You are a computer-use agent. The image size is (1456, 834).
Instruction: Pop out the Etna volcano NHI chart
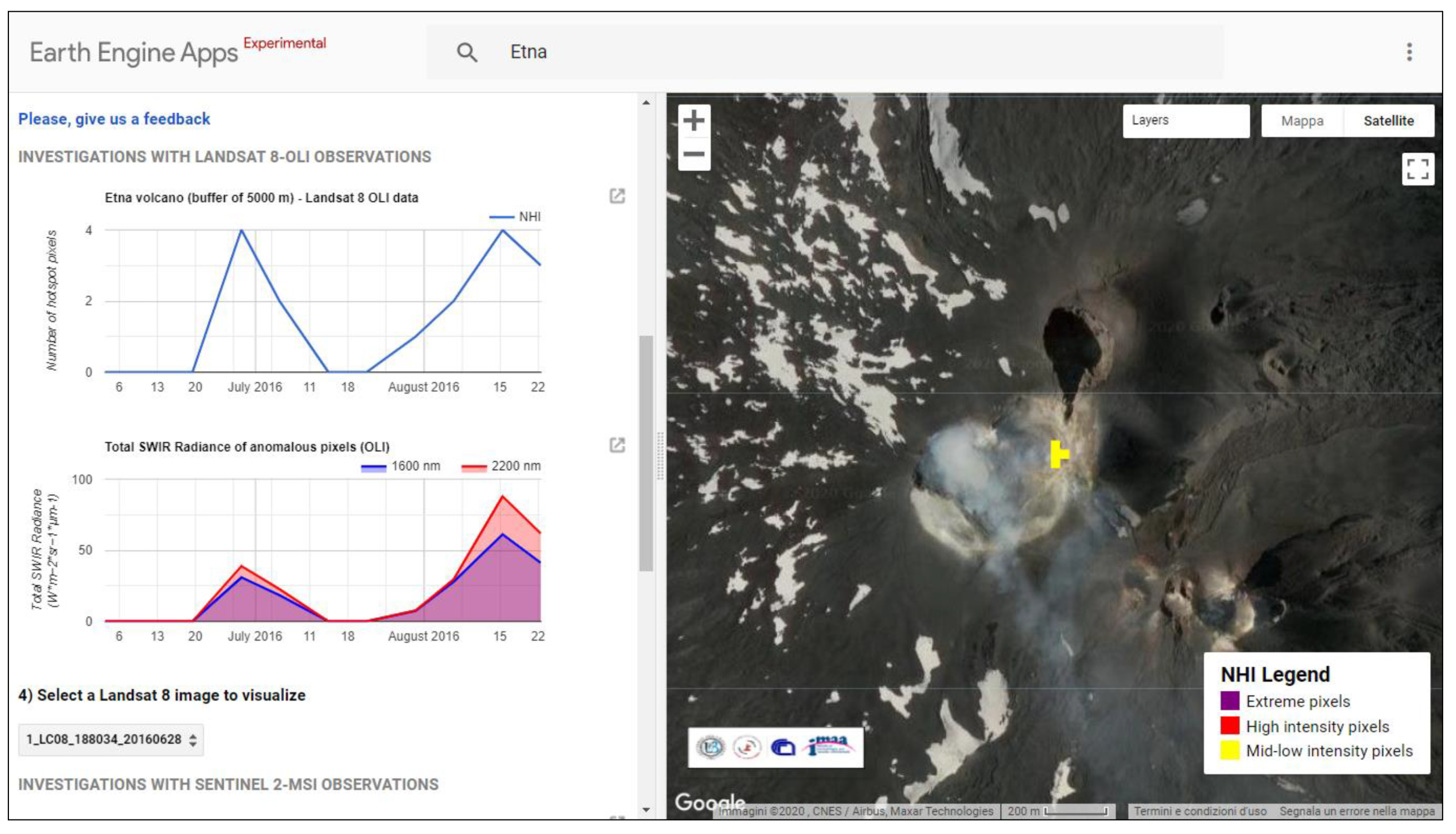coord(617,197)
